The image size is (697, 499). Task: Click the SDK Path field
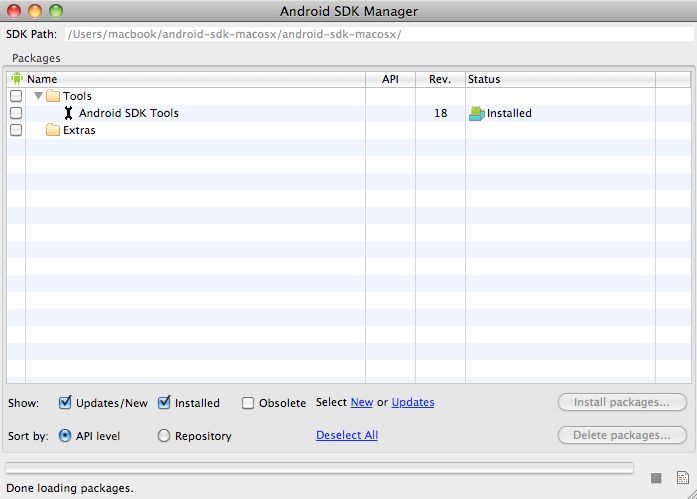(379, 34)
